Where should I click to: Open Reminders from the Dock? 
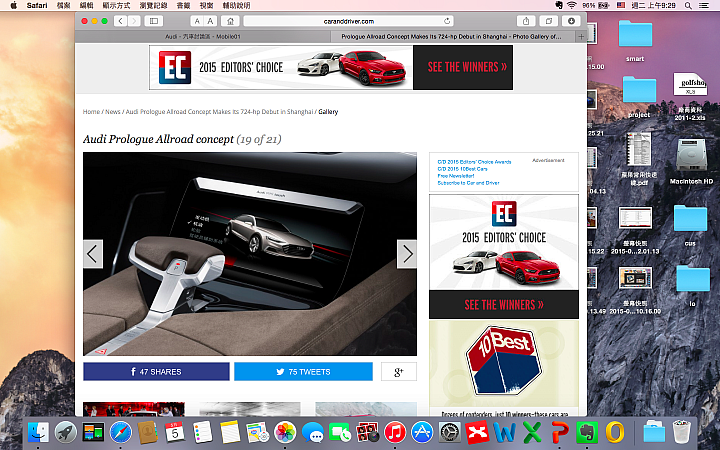pos(202,432)
